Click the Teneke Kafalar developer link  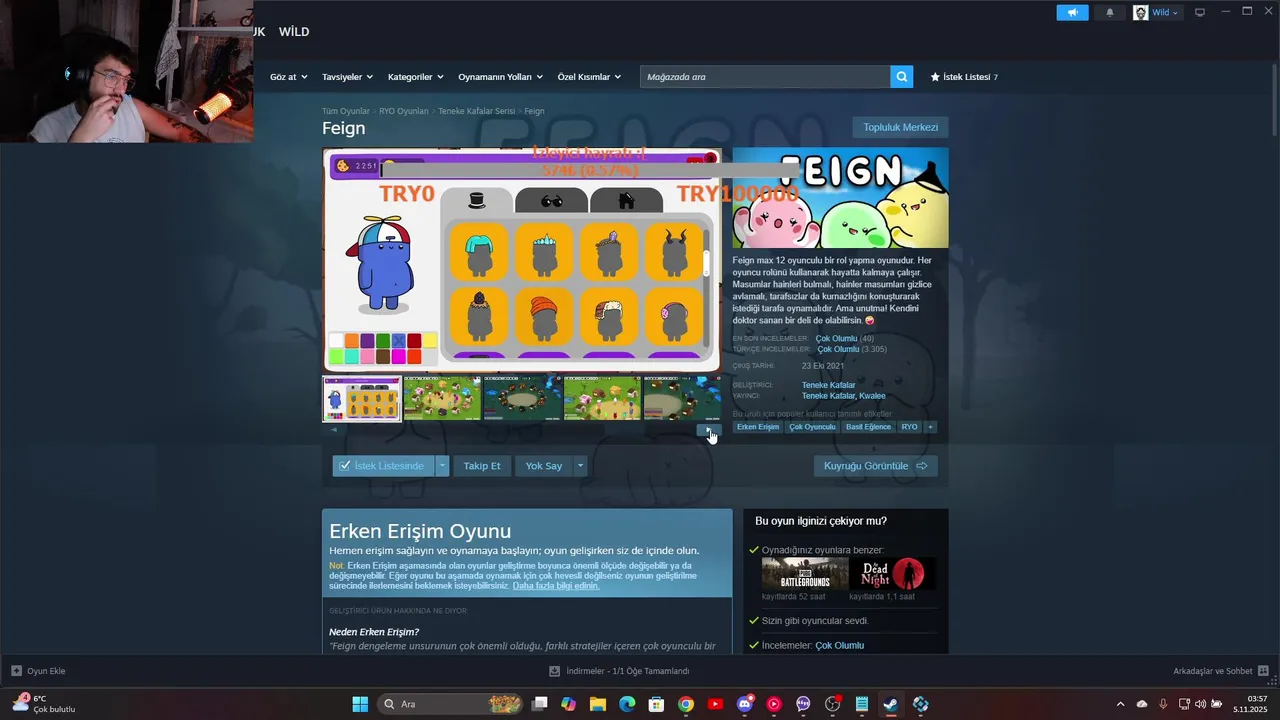(x=828, y=385)
